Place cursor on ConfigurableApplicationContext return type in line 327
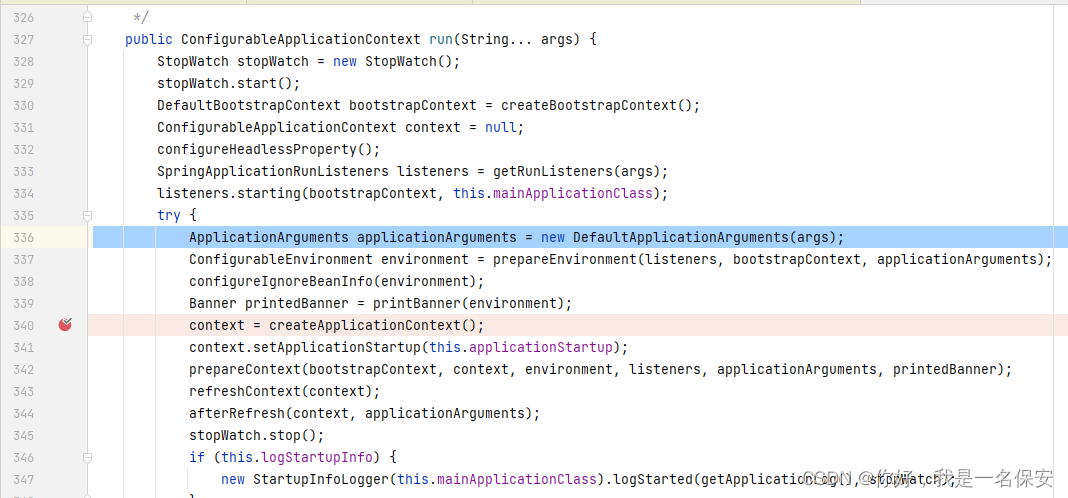The width and height of the screenshot is (1068, 498). point(301,40)
